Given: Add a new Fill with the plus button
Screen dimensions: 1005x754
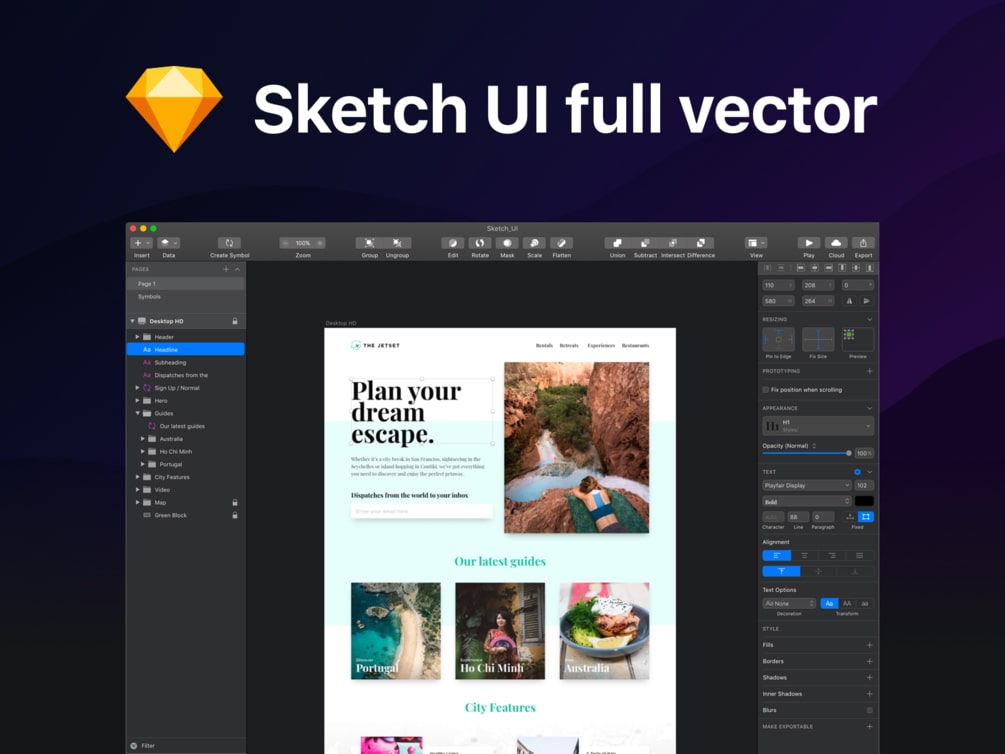Looking at the screenshot, I should pos(869,645).
